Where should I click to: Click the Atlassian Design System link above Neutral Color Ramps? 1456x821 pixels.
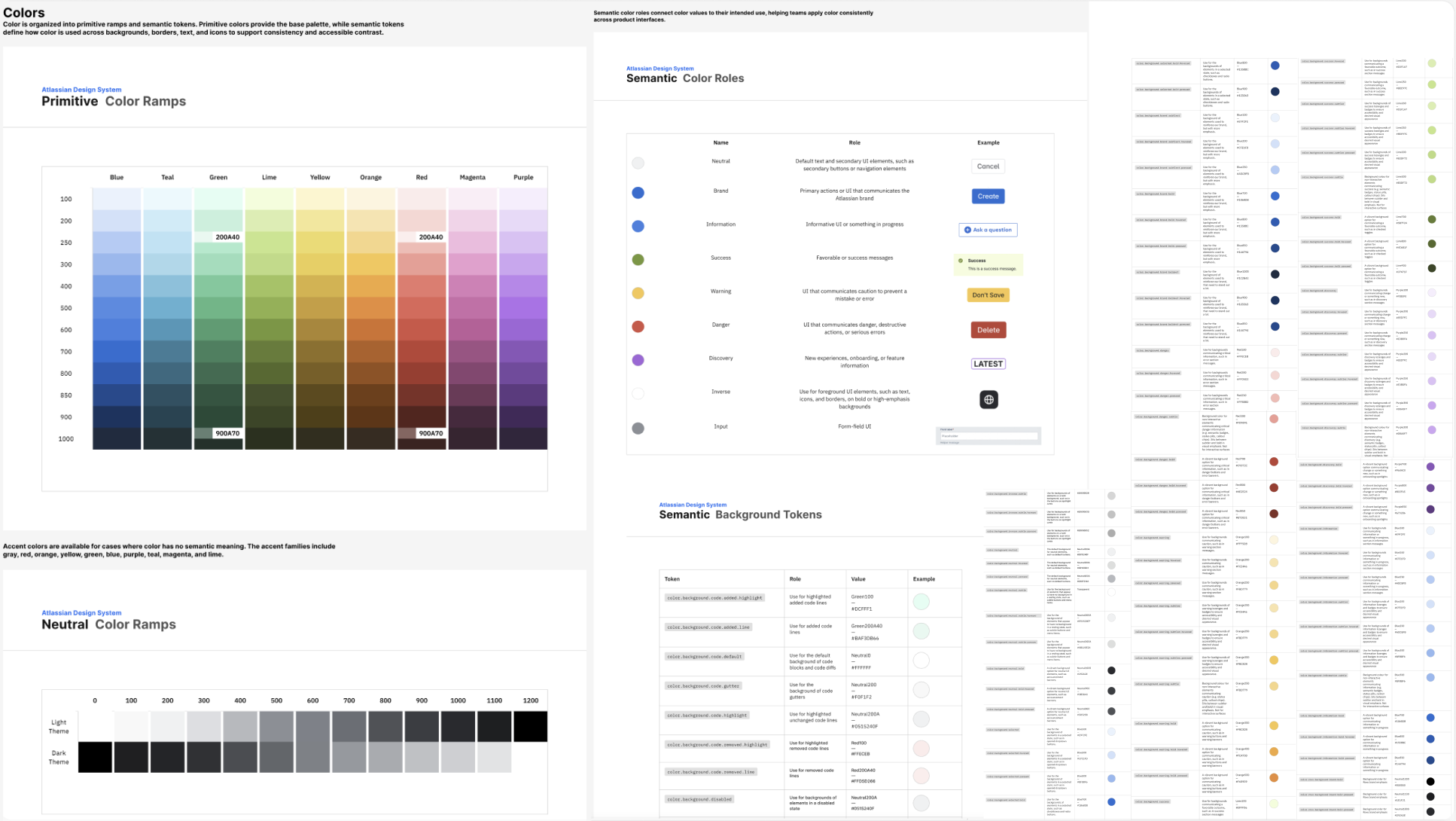[x=81, y=613]
